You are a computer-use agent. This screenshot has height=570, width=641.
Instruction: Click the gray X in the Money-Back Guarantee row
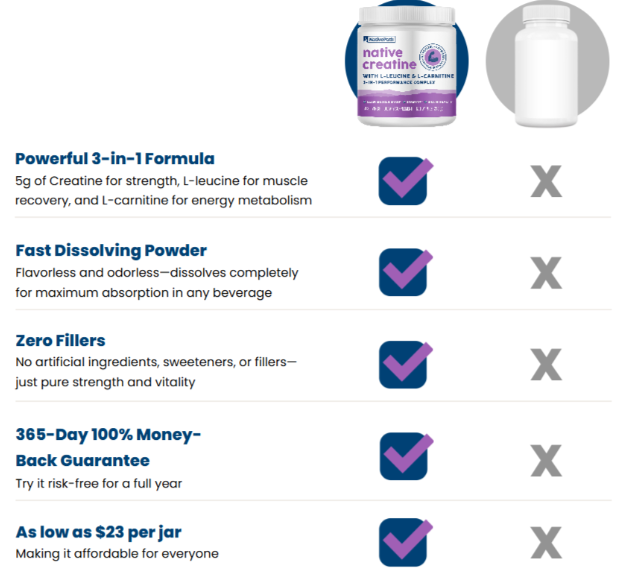pyautogui.click(x=545, y=459)
